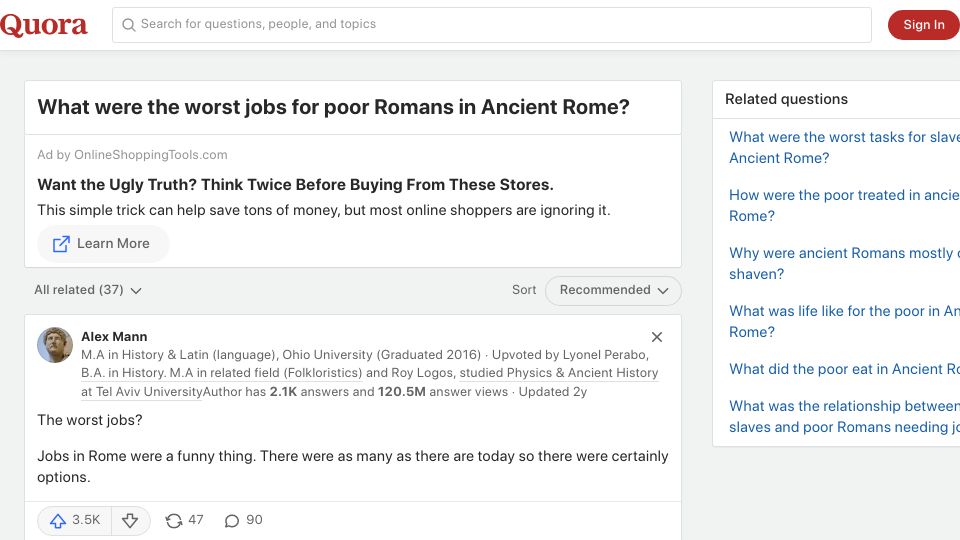Downvote Alex Mann's answer
Image resolution: width=960 pixels, height=540 pixels.
coord(130,520)
